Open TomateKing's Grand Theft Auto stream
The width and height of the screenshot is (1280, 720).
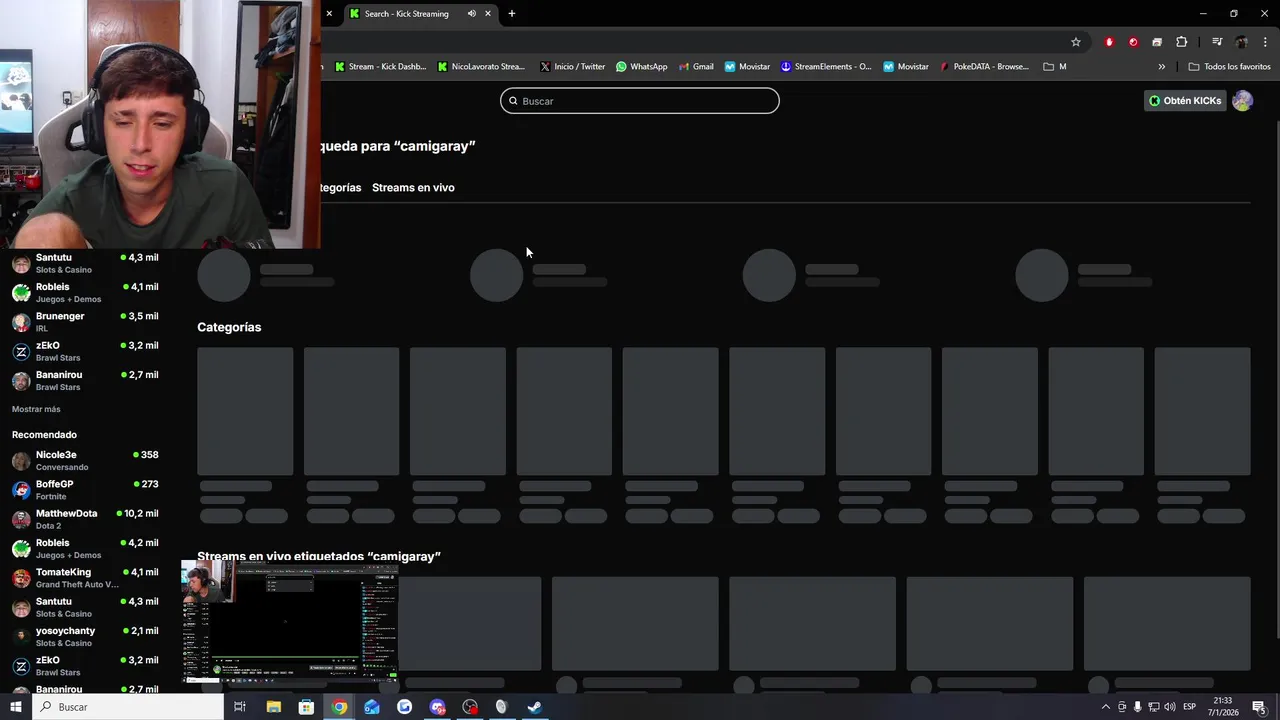(x=85, y=578)
